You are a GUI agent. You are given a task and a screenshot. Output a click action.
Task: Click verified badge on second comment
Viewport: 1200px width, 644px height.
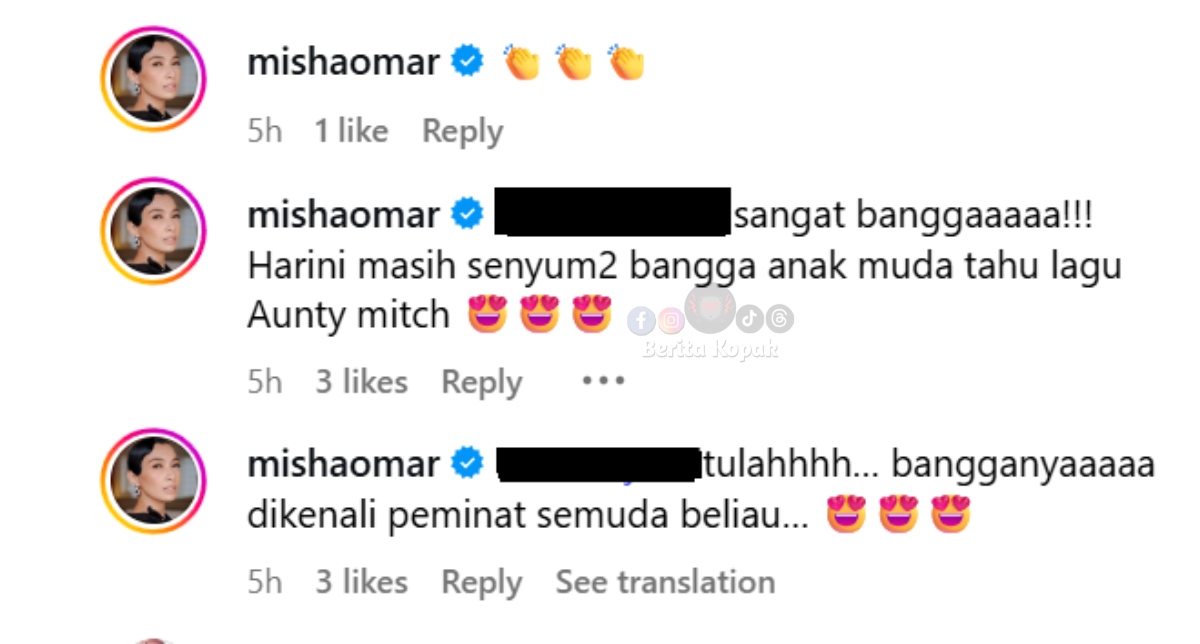[x=467, y=214]
